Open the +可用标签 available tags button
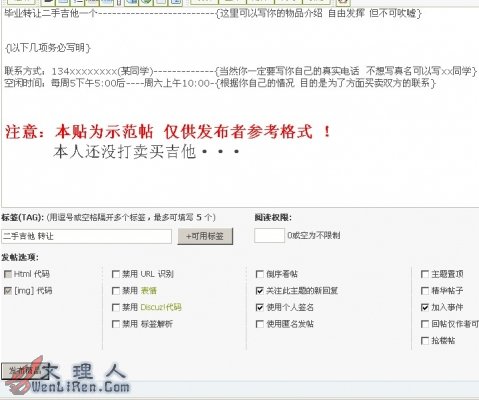 (205, 236)
